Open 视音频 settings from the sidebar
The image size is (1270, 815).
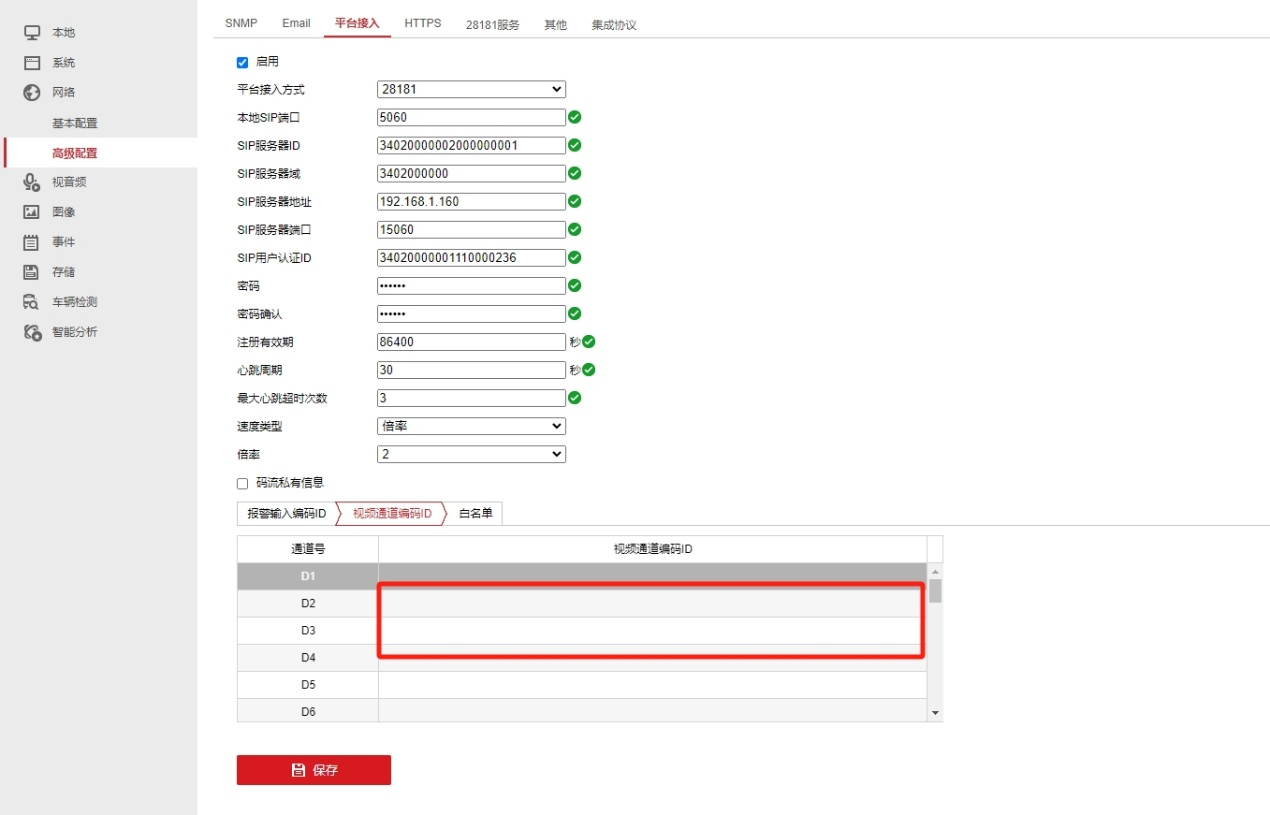pyautogui.click(x=31, y=181)
